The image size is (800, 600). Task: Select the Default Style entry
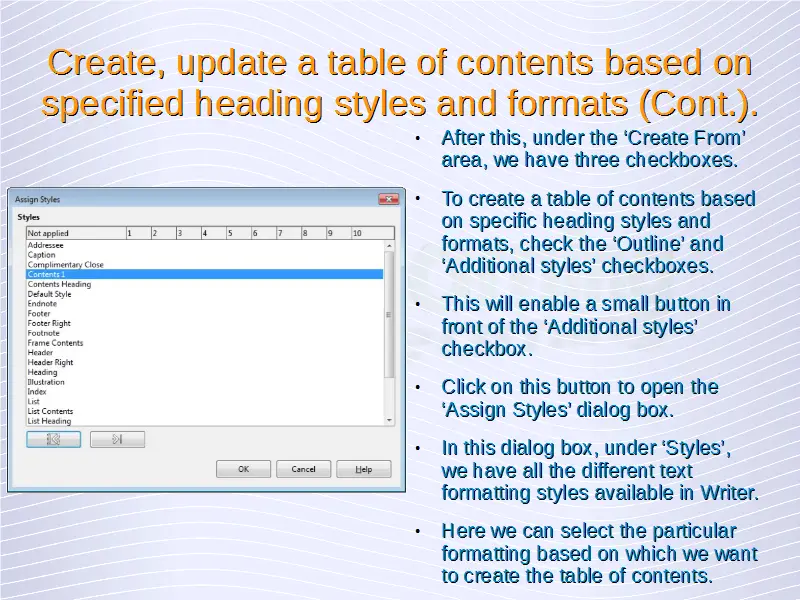50,294
